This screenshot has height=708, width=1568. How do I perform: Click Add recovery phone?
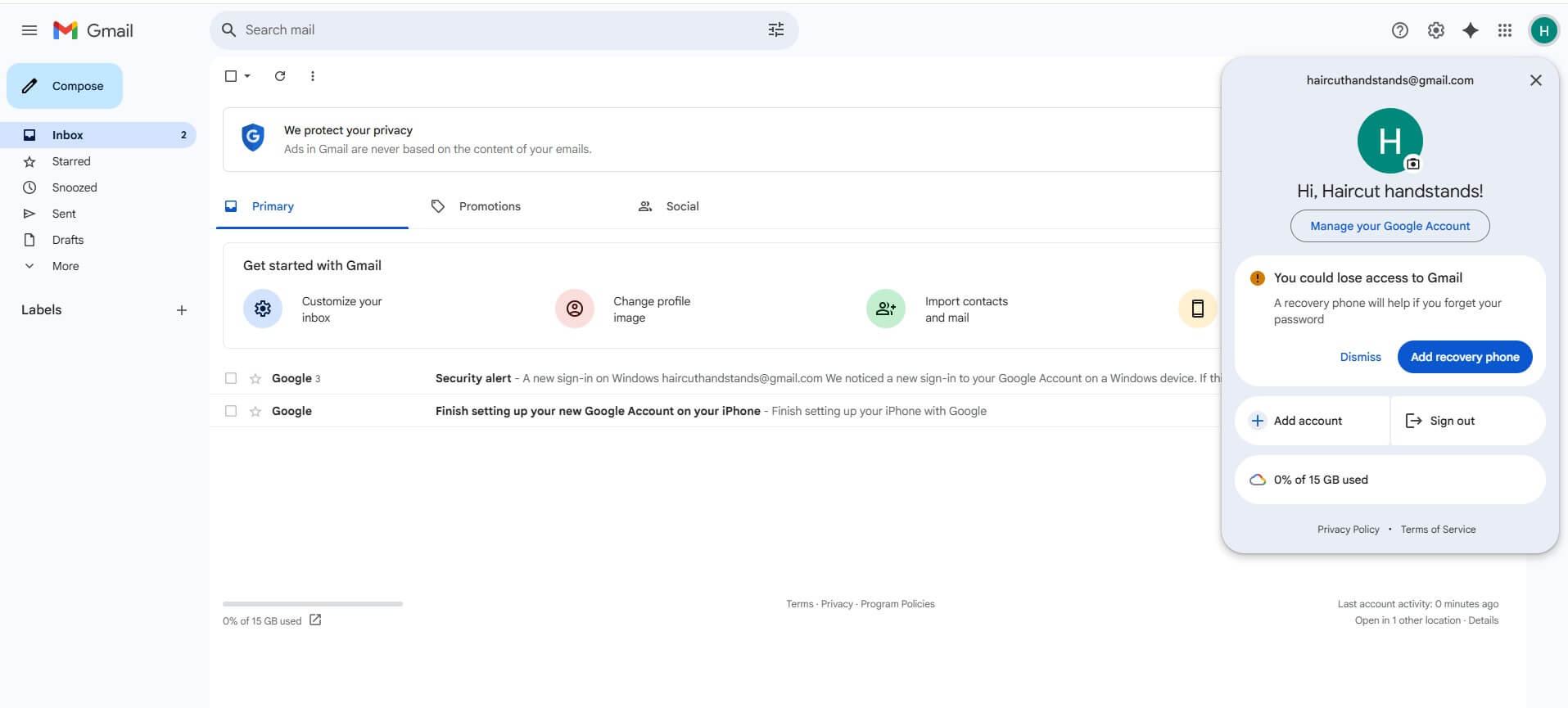(1465, 357)
